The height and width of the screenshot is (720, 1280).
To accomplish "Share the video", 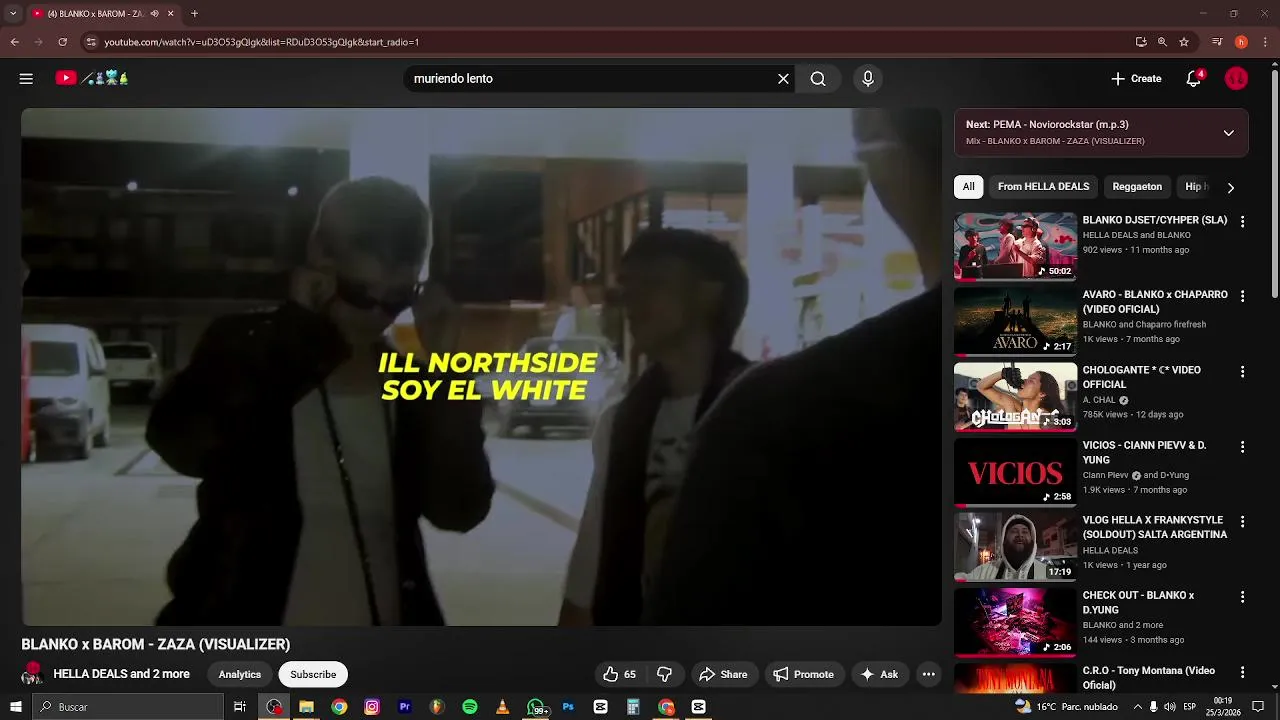I will [723, 674].
